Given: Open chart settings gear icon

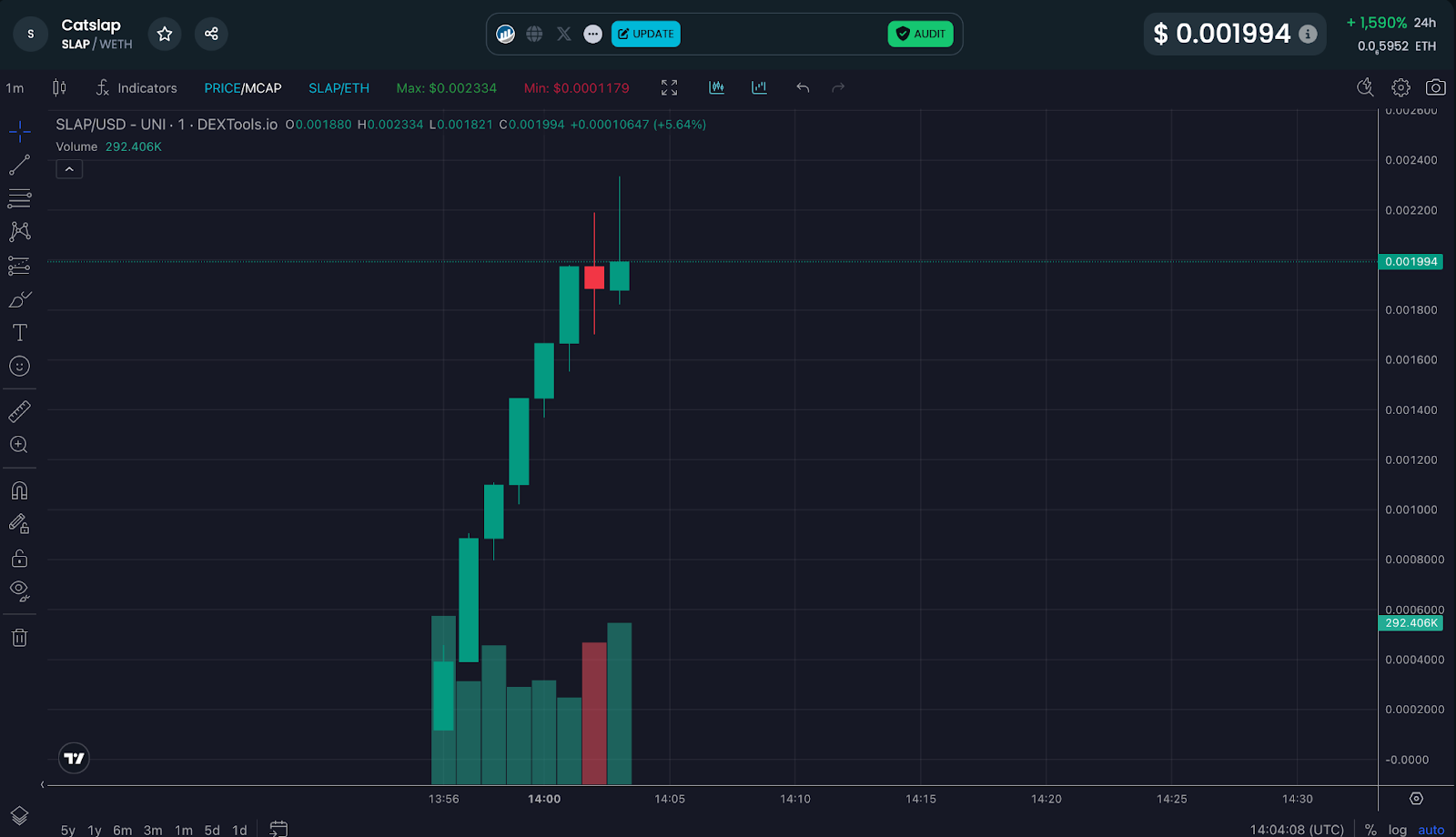Looking at the screenshot, I should pos(1400,87).
